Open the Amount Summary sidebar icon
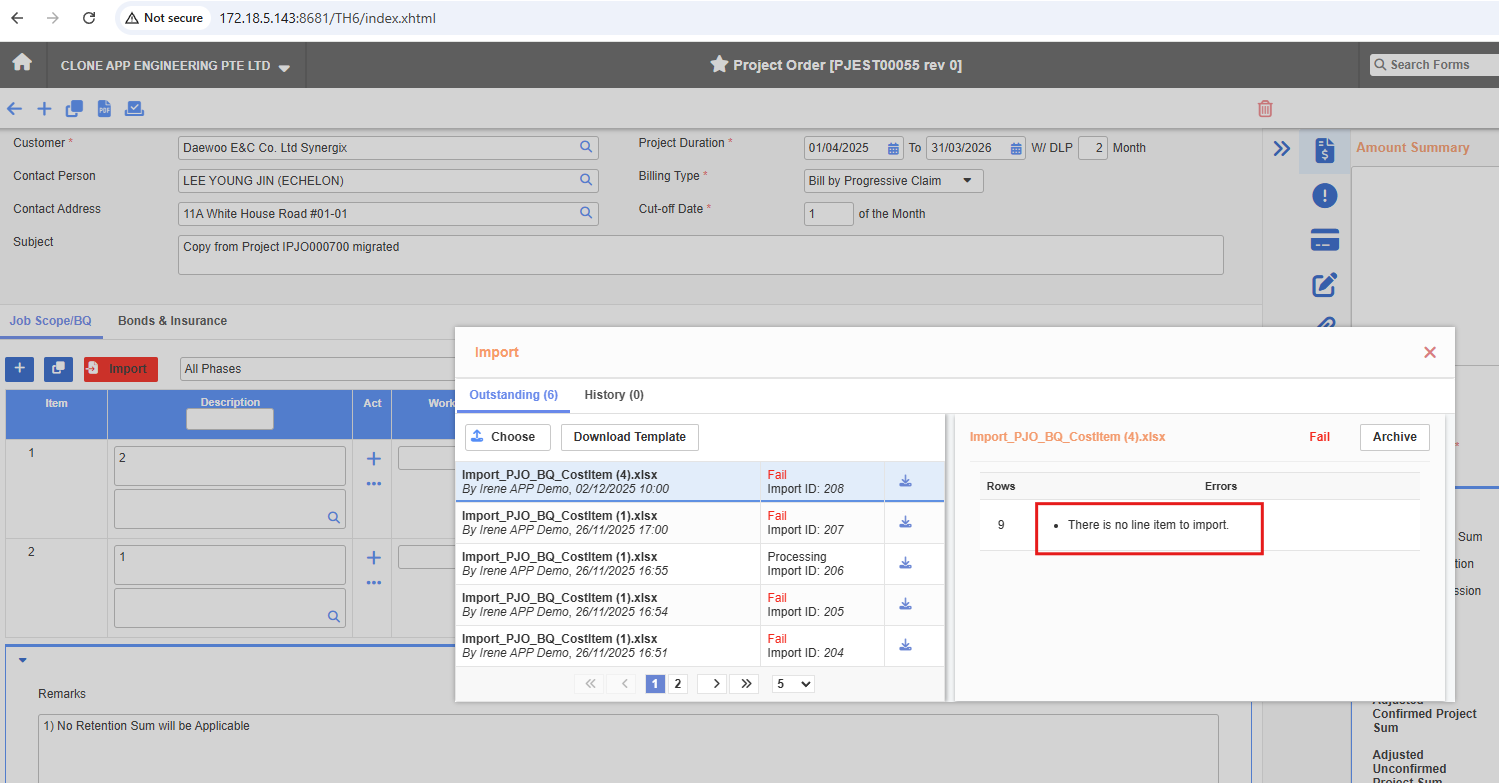 tap(1324, 150)
